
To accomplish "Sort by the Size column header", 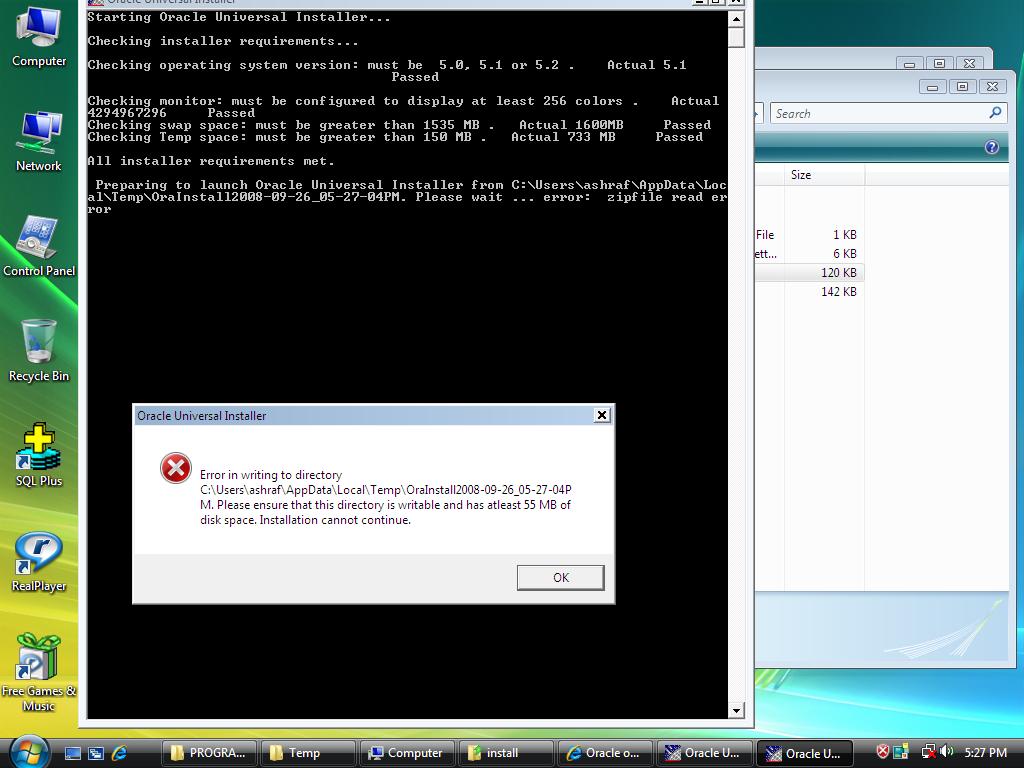I will pos(824,175).
